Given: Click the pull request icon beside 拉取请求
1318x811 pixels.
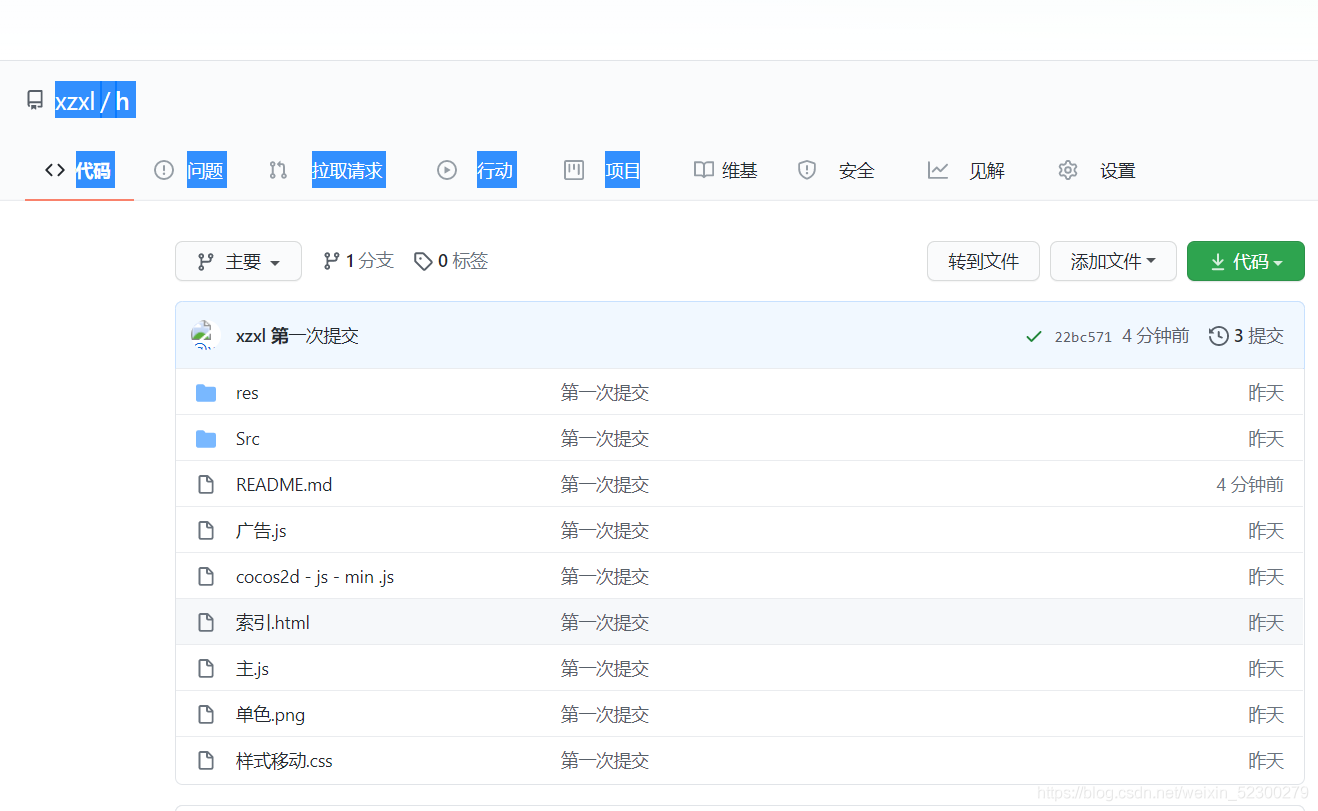Looking at the screenshot, I should click(279, 170).
